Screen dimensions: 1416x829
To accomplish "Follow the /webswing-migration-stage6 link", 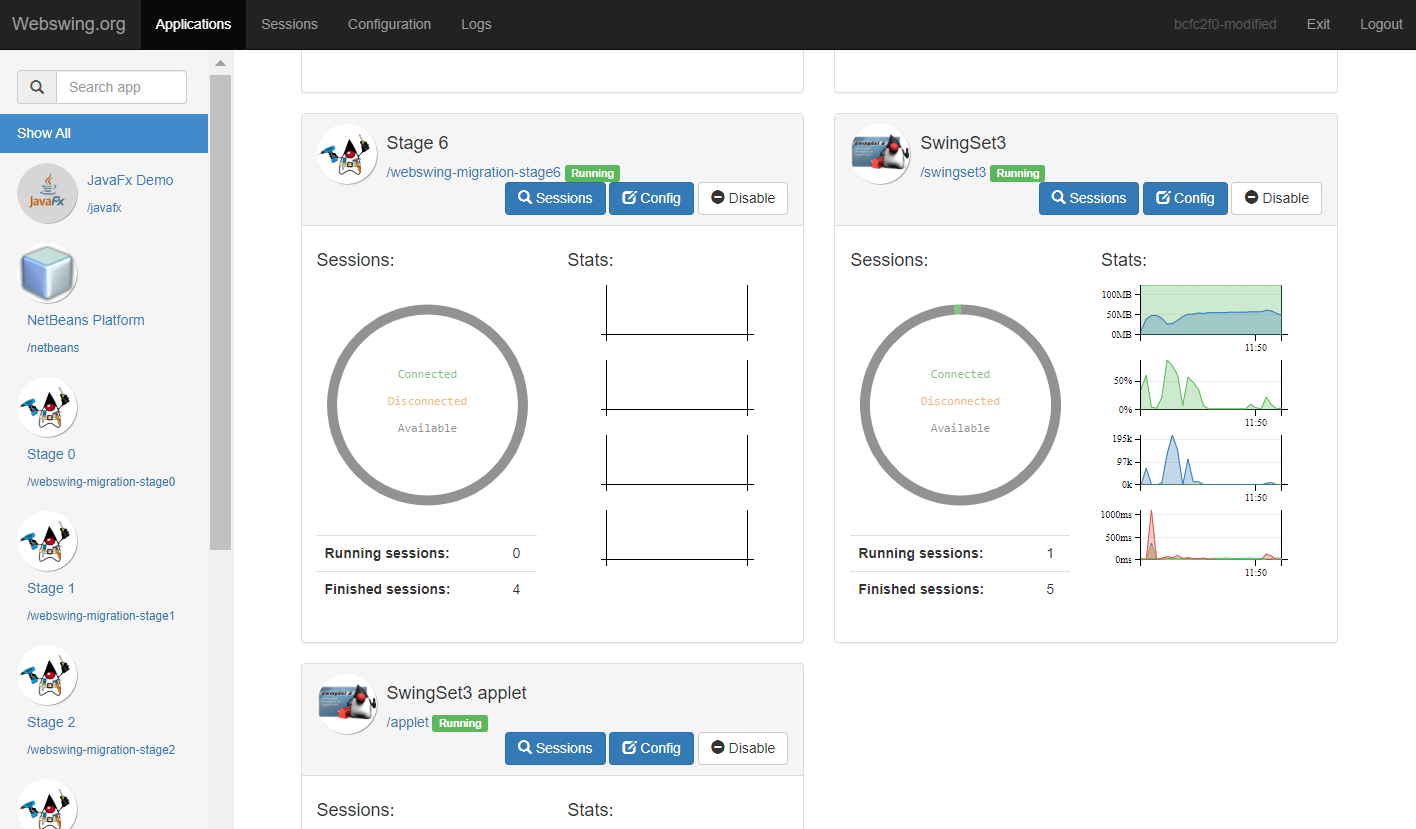I will tap(473, 173).
